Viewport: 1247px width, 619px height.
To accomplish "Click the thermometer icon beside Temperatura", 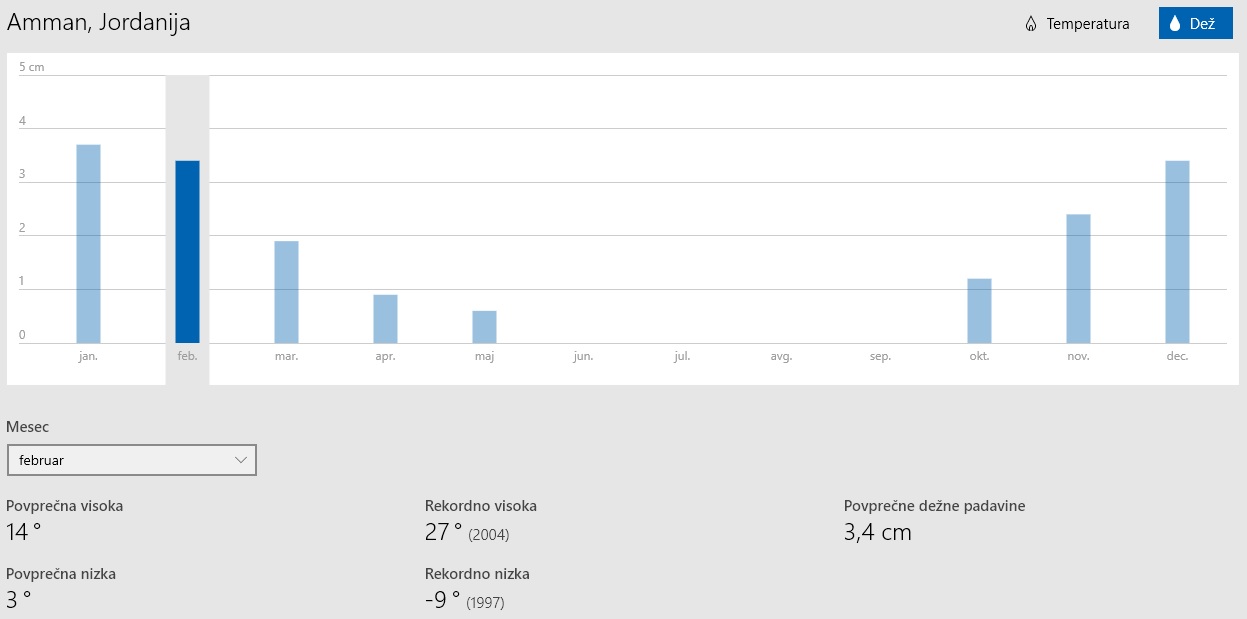I will pyautogui.click(x=1031, y=24).
